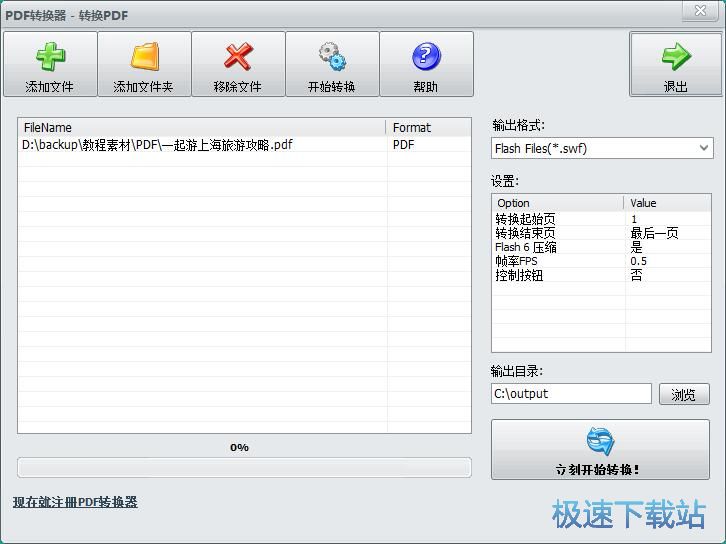The height and width of the screenshot is (544, 726).
Task: Select the Flash 6 压缩 option row
Action: 601,247
